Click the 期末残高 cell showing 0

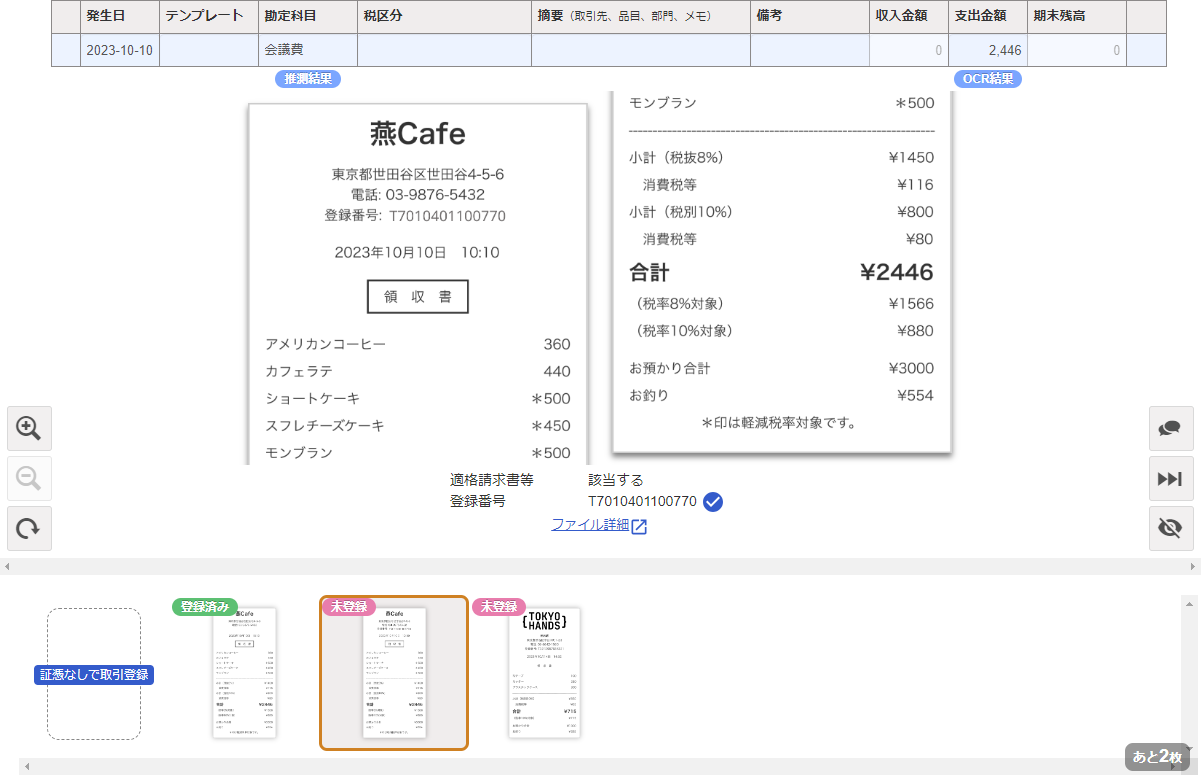pos(1077,50)
